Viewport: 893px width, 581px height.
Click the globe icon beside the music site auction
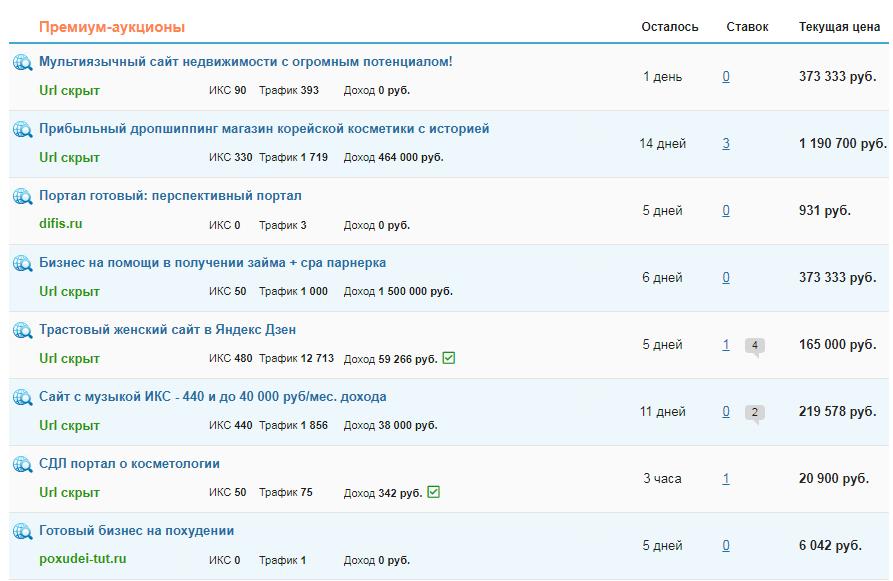(x=23, y=397)
